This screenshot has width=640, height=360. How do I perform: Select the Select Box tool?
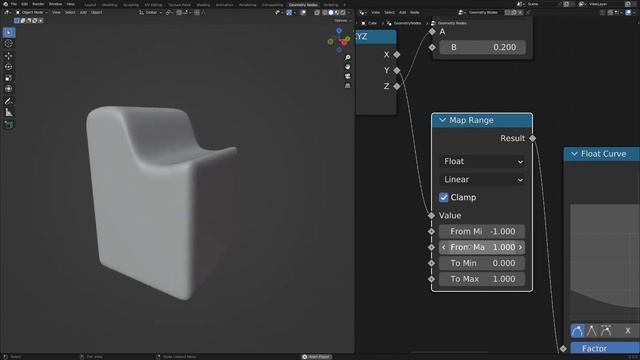pos(9,33)
